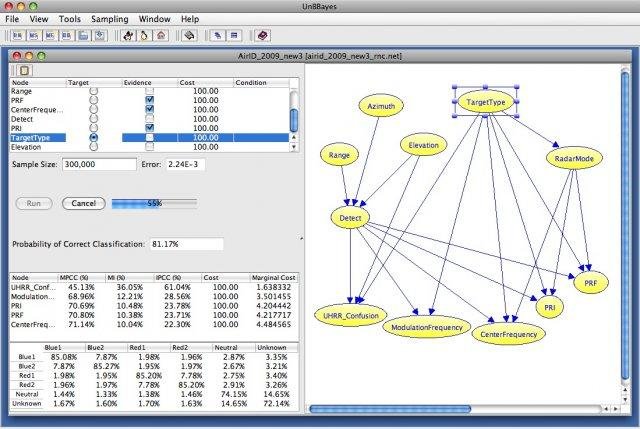Click the node table scrollbar up arrow
This screenshot has height=429, width=640.
coord(294,138)
